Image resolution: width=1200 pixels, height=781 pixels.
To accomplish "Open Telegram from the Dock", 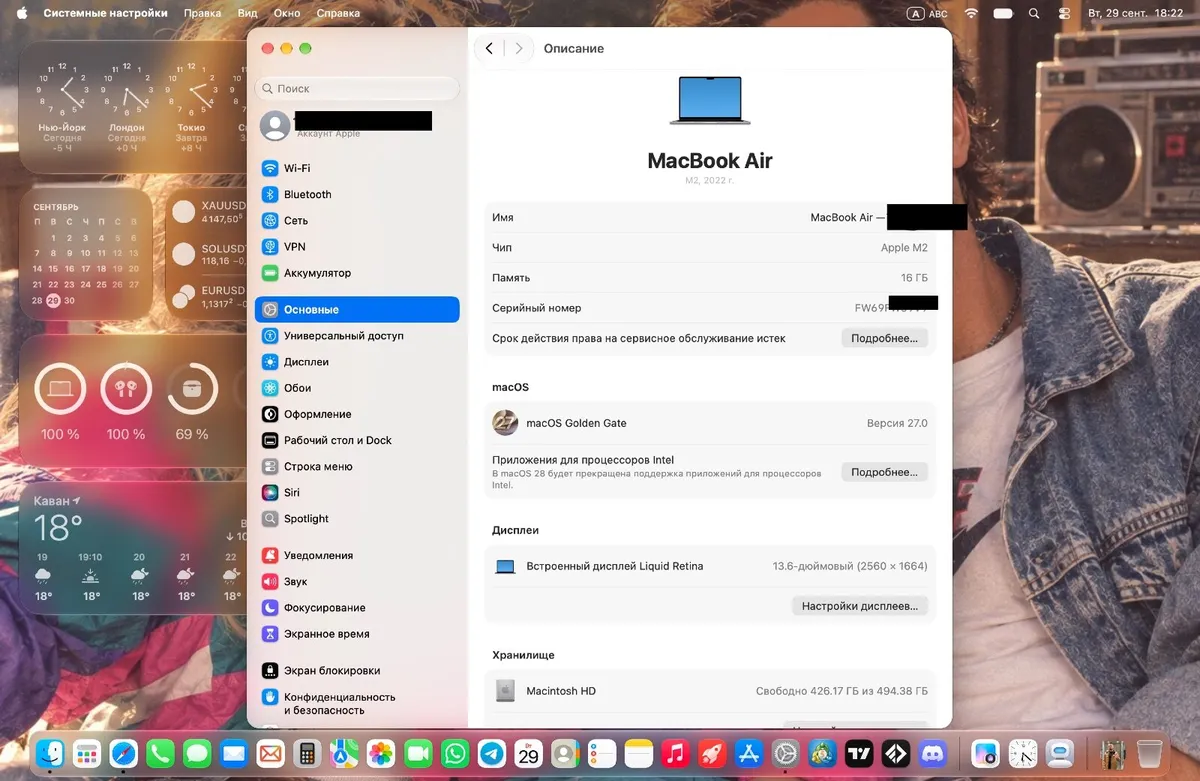I will coord(491,753).
